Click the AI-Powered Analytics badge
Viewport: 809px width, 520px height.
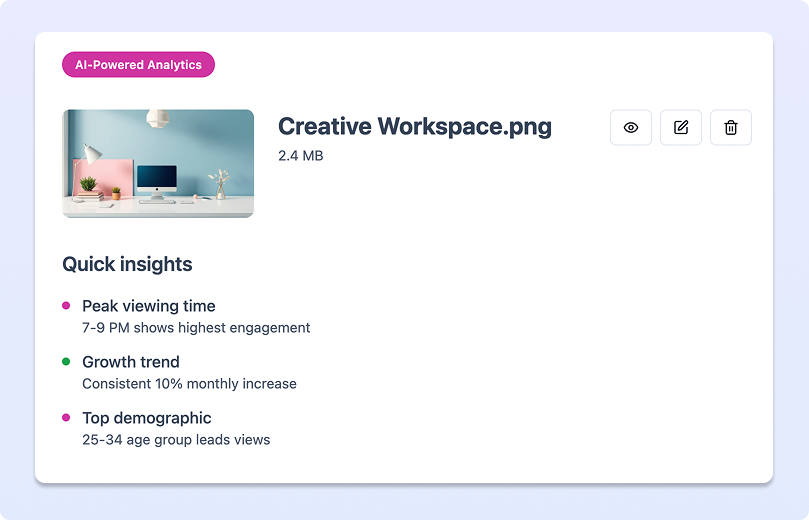tap(138, 65)
